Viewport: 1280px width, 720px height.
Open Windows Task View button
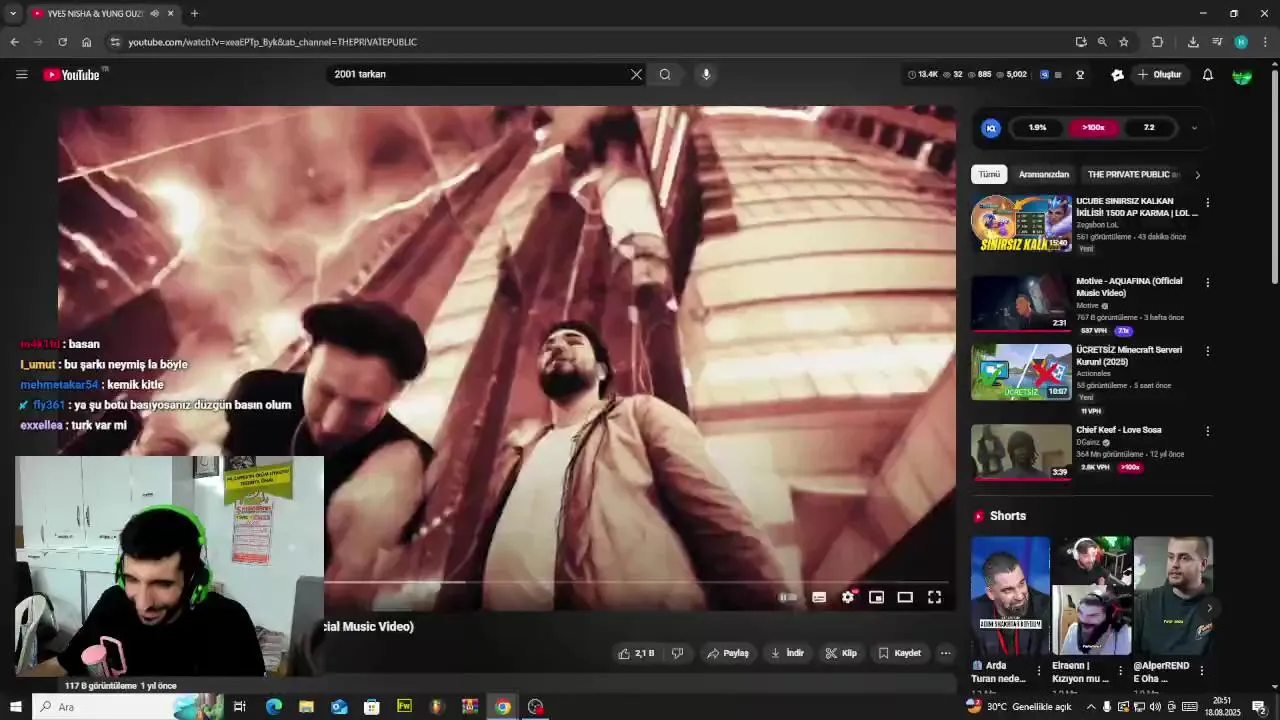(x=240, y=707)
